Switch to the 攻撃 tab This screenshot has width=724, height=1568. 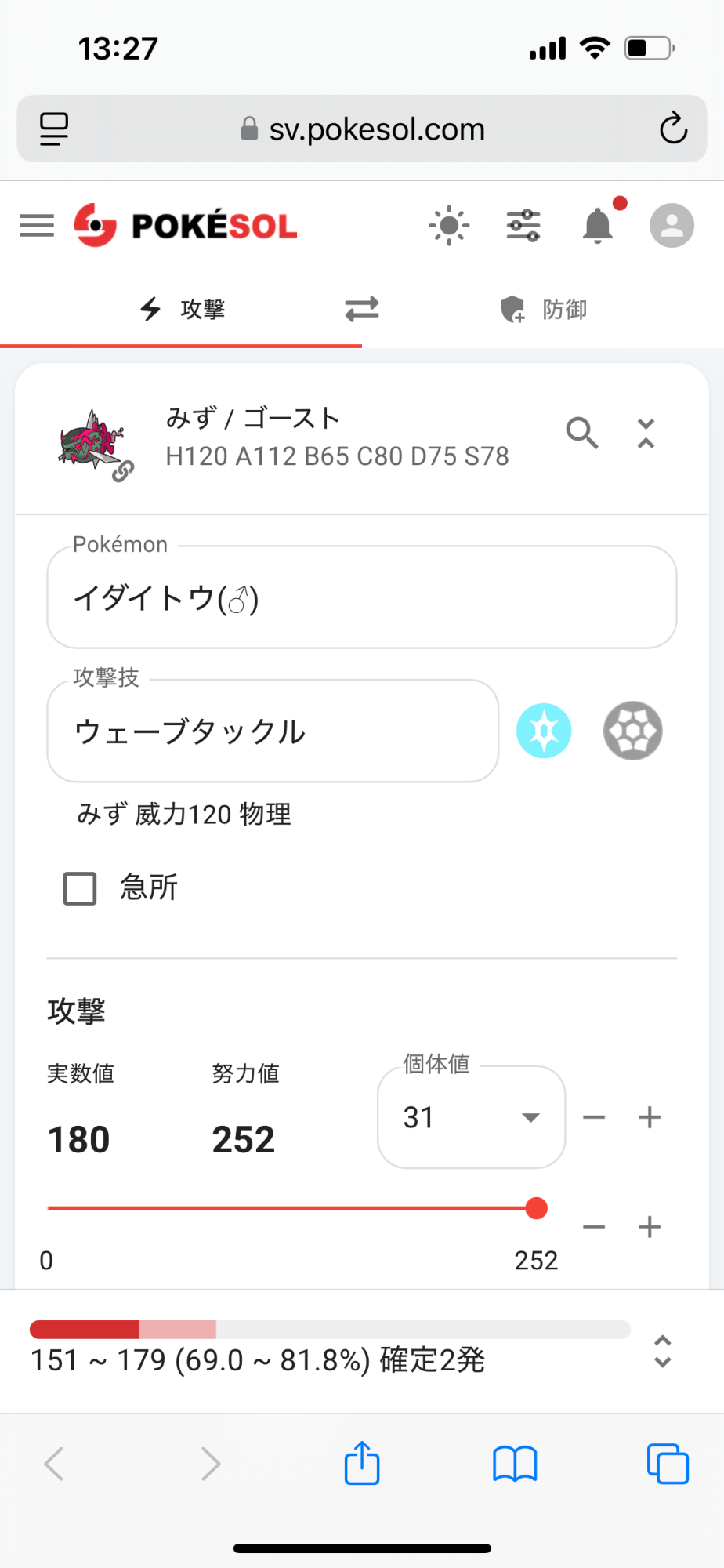point(182,309)
